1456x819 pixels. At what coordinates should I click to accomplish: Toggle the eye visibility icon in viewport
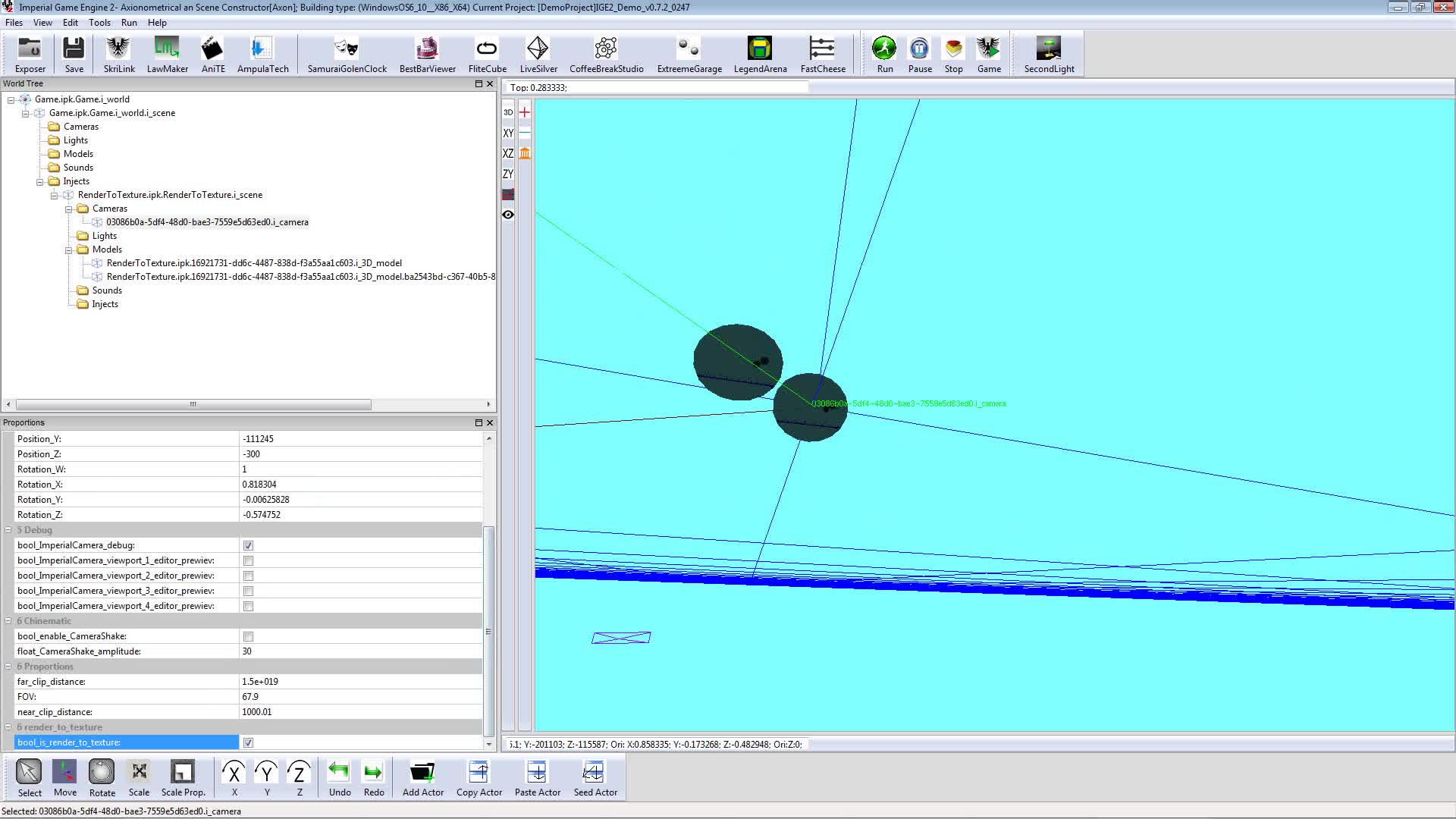(x=508, y=215)
